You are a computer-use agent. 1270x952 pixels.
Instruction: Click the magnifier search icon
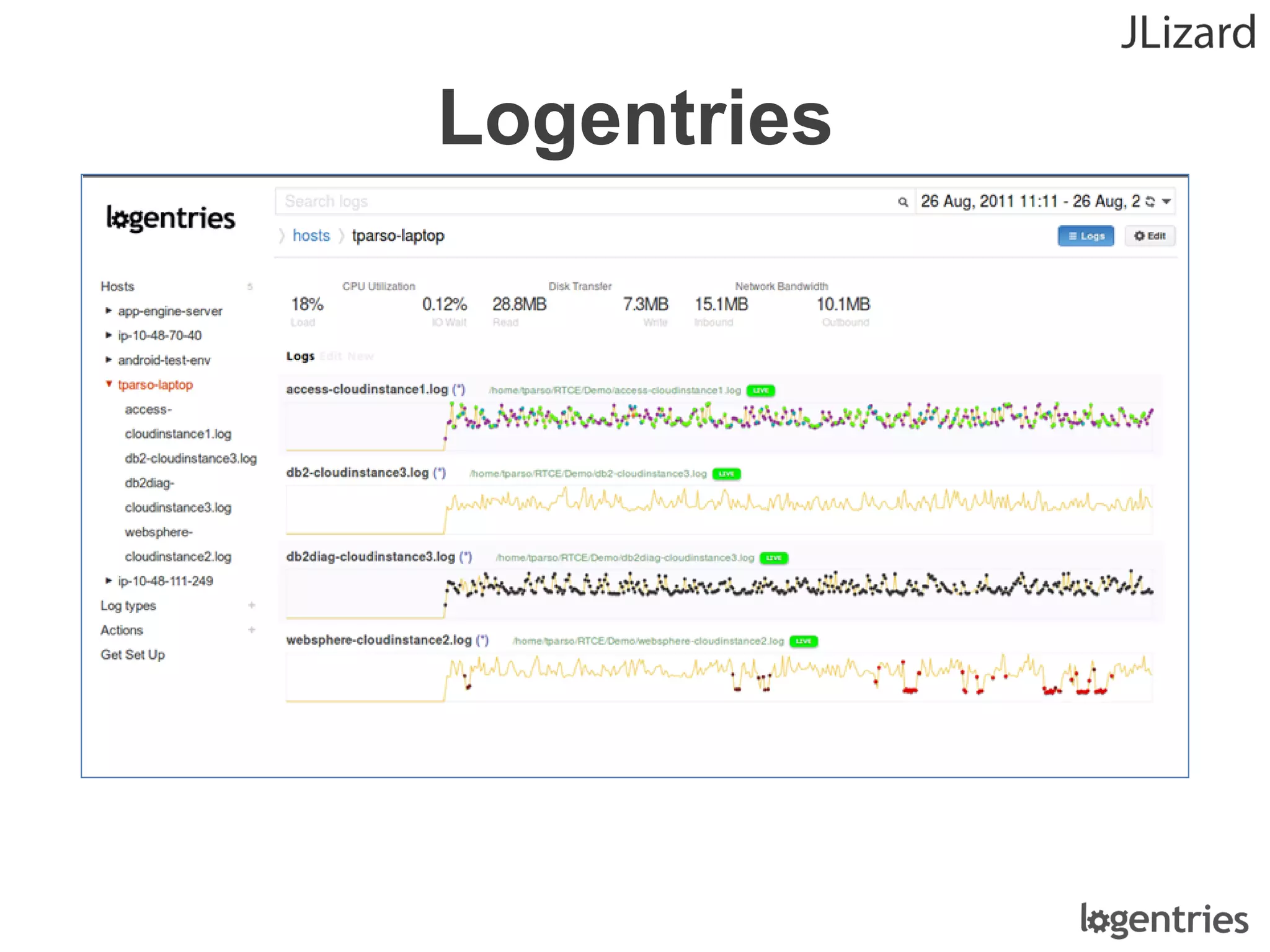(x=903, y=202)
